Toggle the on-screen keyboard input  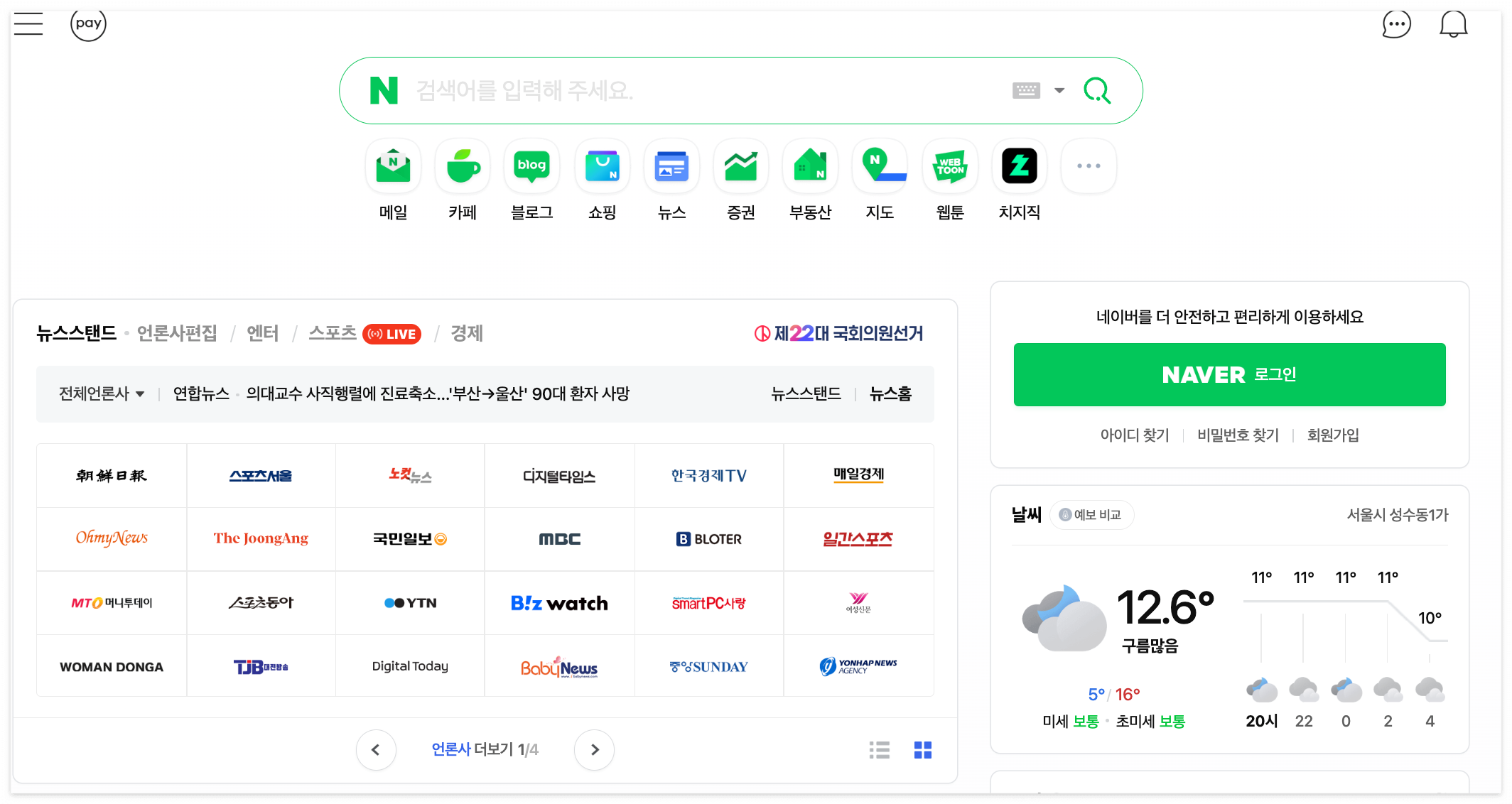(x=1026, y=90)
